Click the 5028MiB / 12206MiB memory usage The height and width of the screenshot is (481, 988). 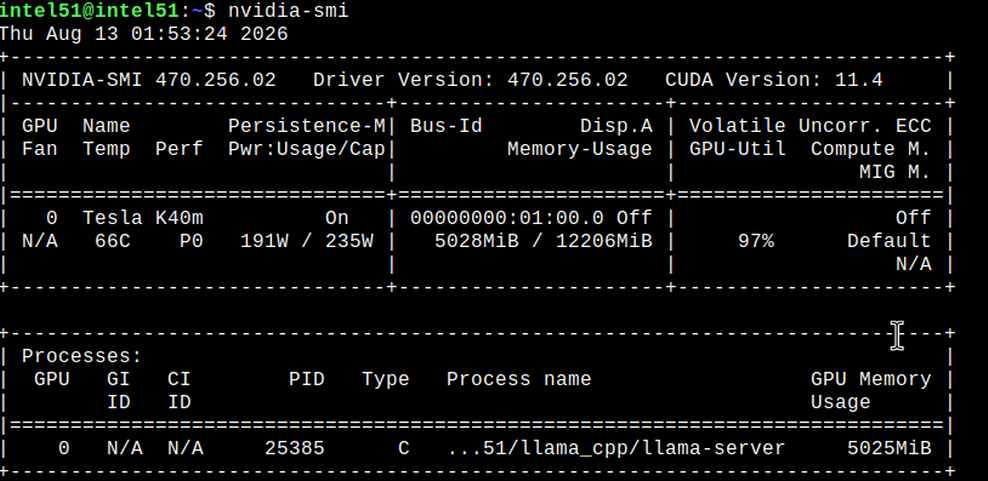543,241
